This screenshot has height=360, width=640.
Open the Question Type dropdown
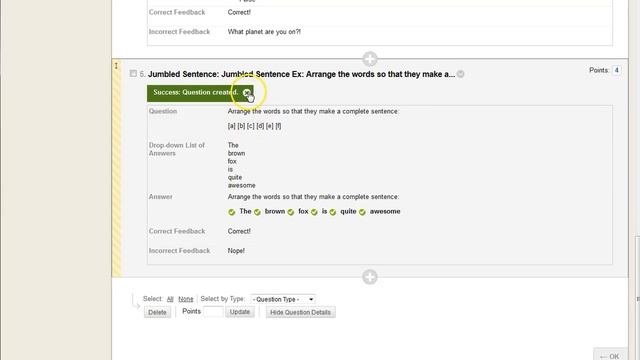tap(283, 299)
